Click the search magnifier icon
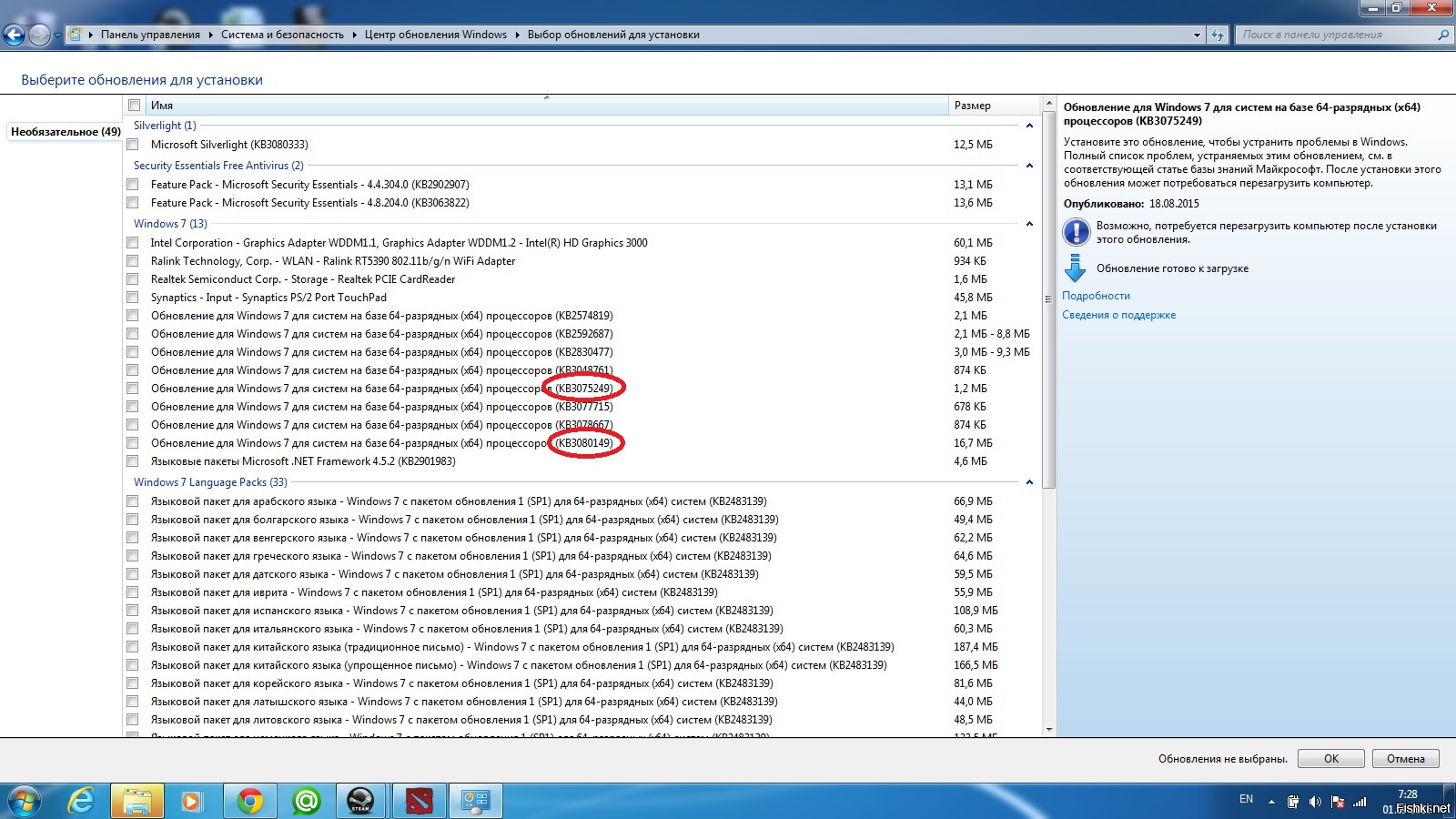Image resolution: width=1456 pixels, height=819 pixels. 1443,35
